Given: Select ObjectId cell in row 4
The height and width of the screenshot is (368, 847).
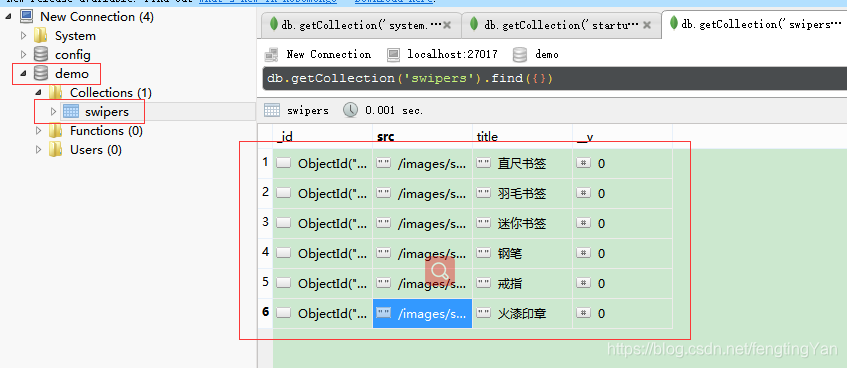Looking at the screenshot, I should pos(322,253).
